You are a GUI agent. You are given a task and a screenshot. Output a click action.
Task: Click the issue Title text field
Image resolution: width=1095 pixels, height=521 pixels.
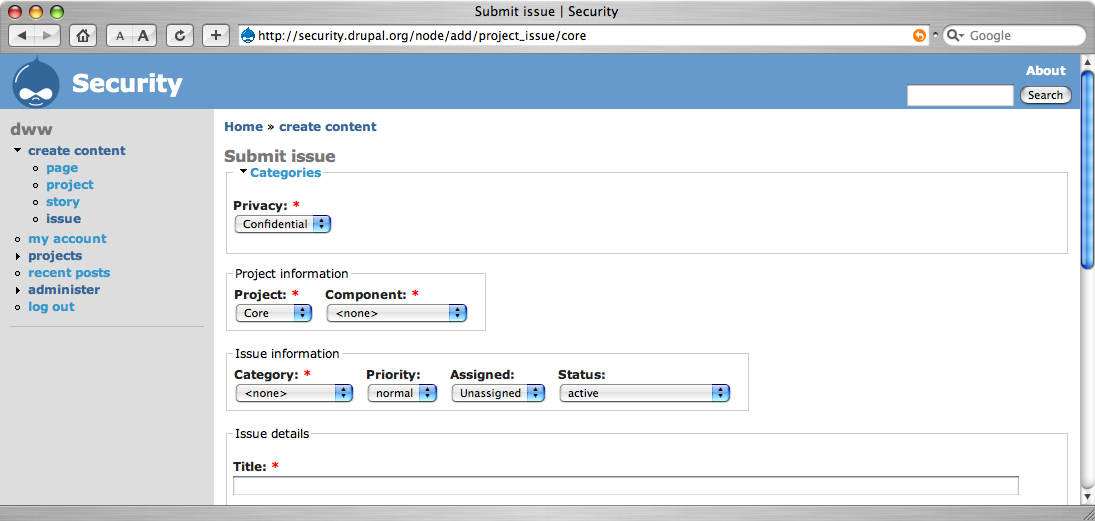625,486
